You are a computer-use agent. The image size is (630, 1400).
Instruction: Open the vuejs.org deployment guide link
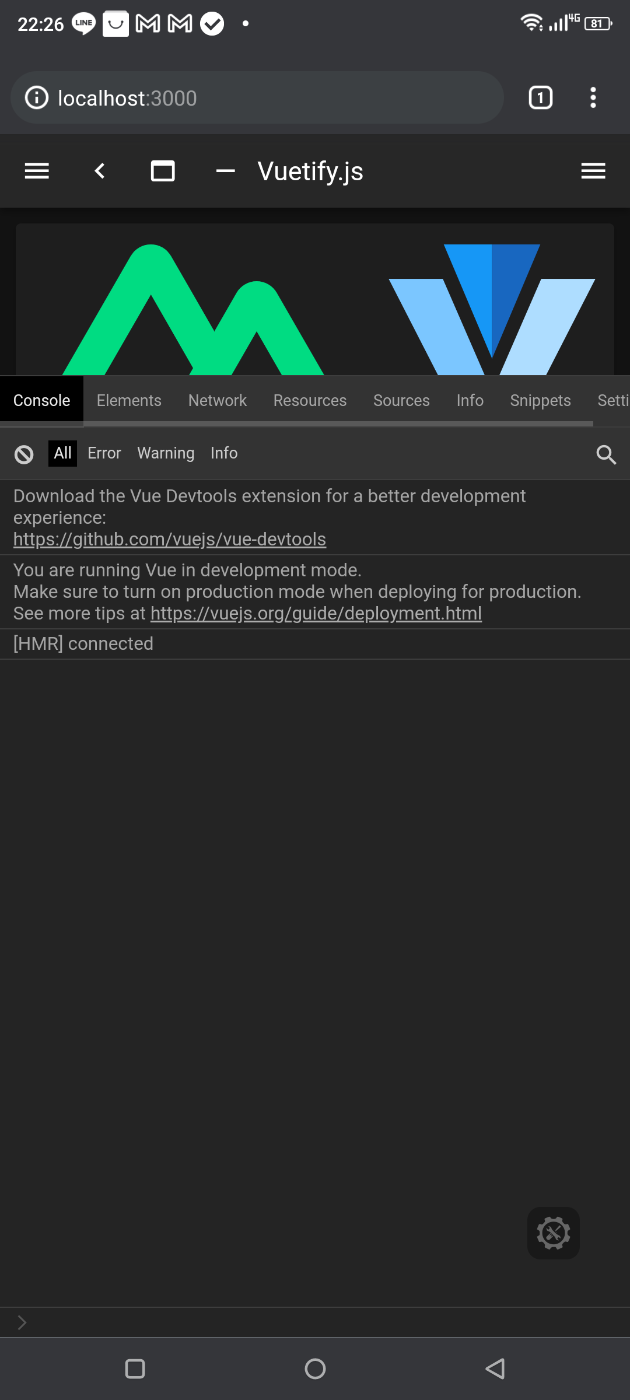click(x=316, y=613)
